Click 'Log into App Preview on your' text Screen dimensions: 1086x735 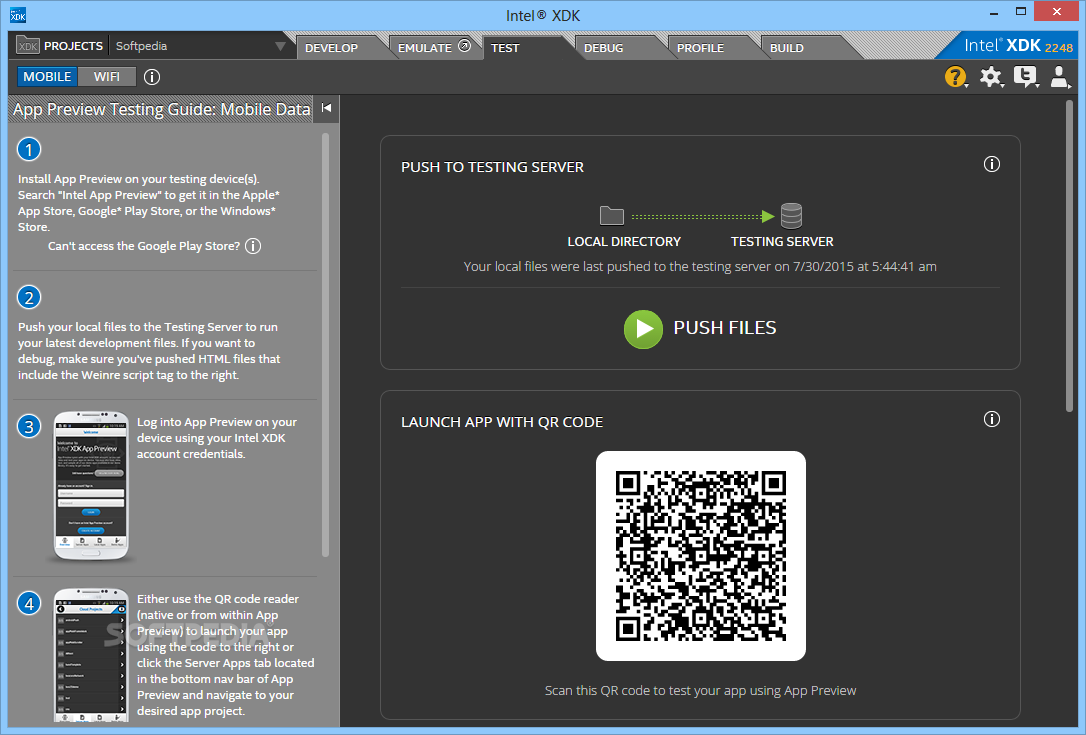click(x=217, y=422)
